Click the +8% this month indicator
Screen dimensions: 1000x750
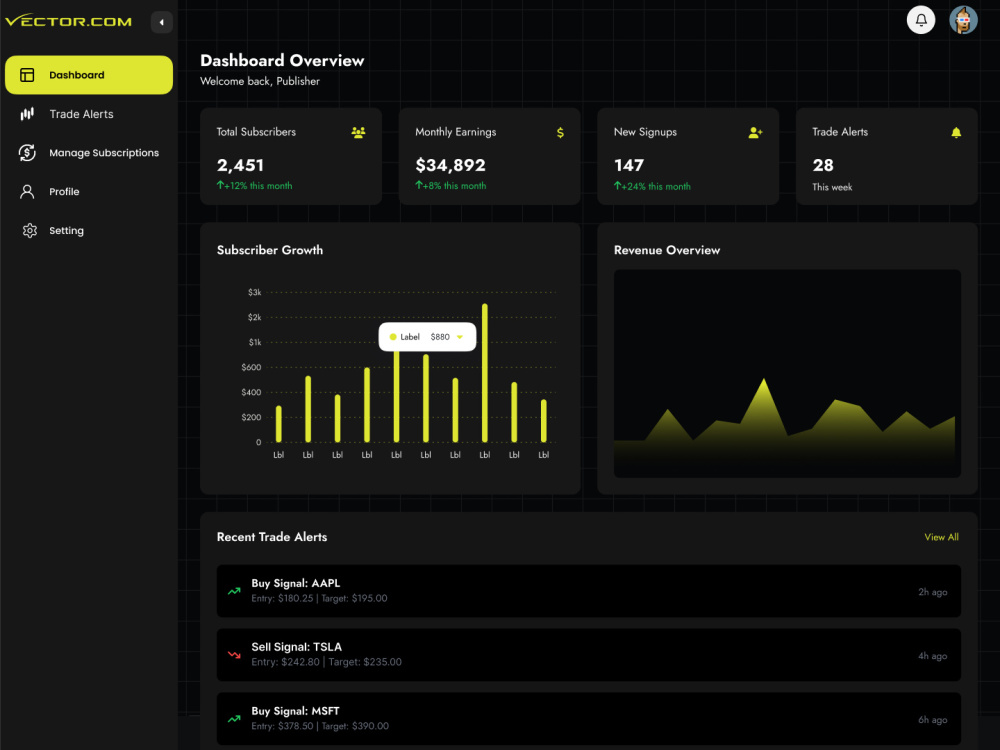coord(450,186)
